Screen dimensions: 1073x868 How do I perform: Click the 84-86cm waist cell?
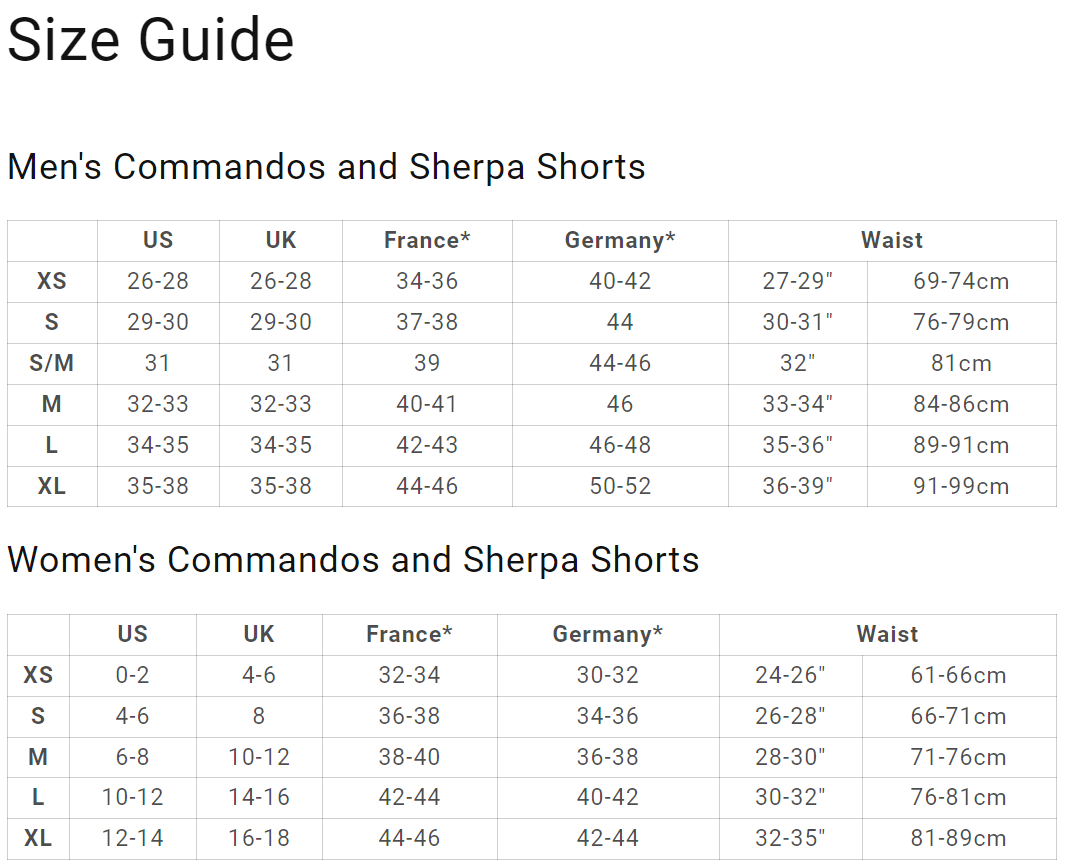[x=961, y=404]
